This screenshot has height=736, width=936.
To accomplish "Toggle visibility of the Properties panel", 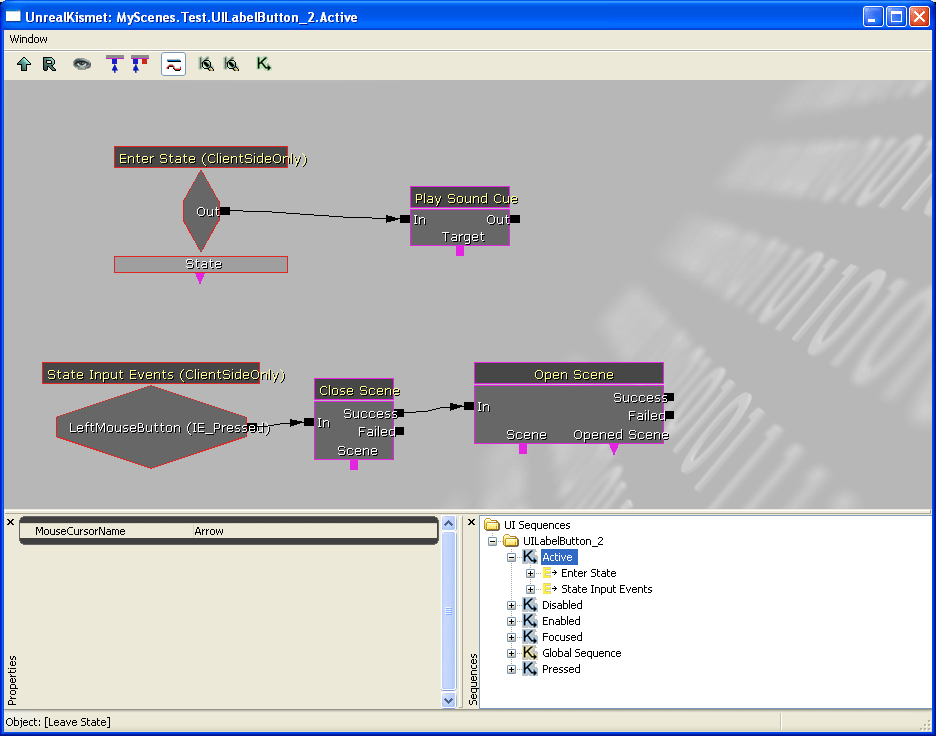I will click(x=10, y=521).
